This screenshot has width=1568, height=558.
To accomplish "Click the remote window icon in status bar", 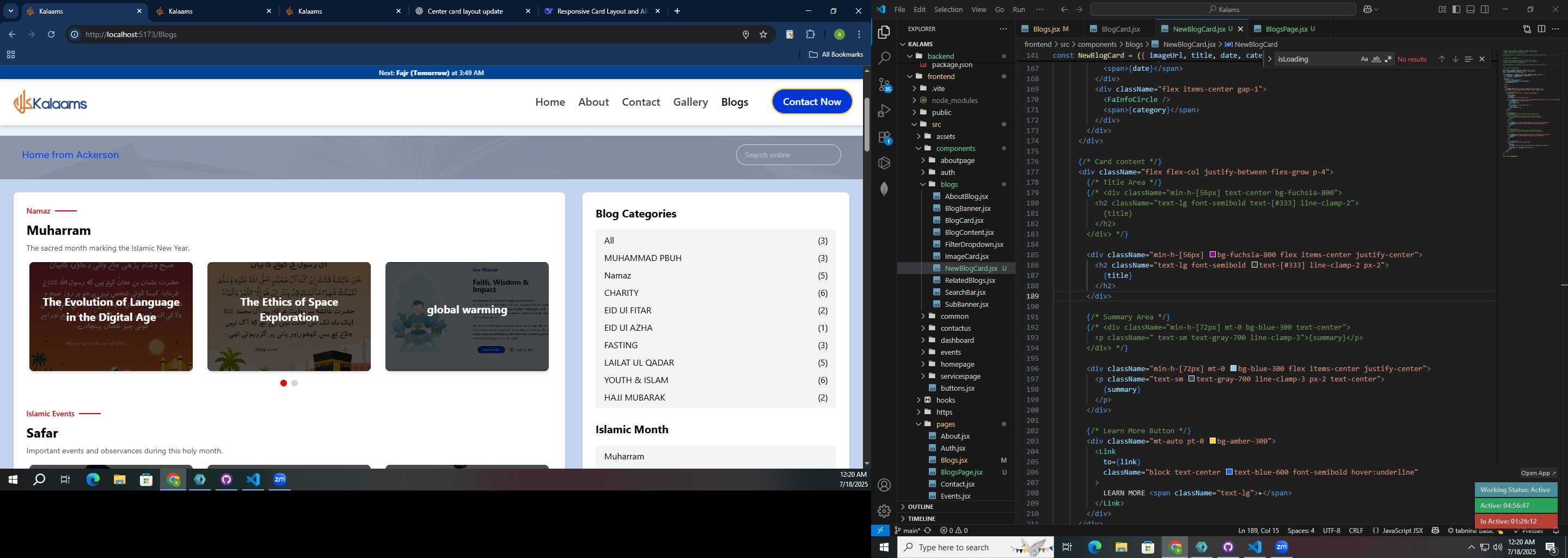I will (880, 531).
